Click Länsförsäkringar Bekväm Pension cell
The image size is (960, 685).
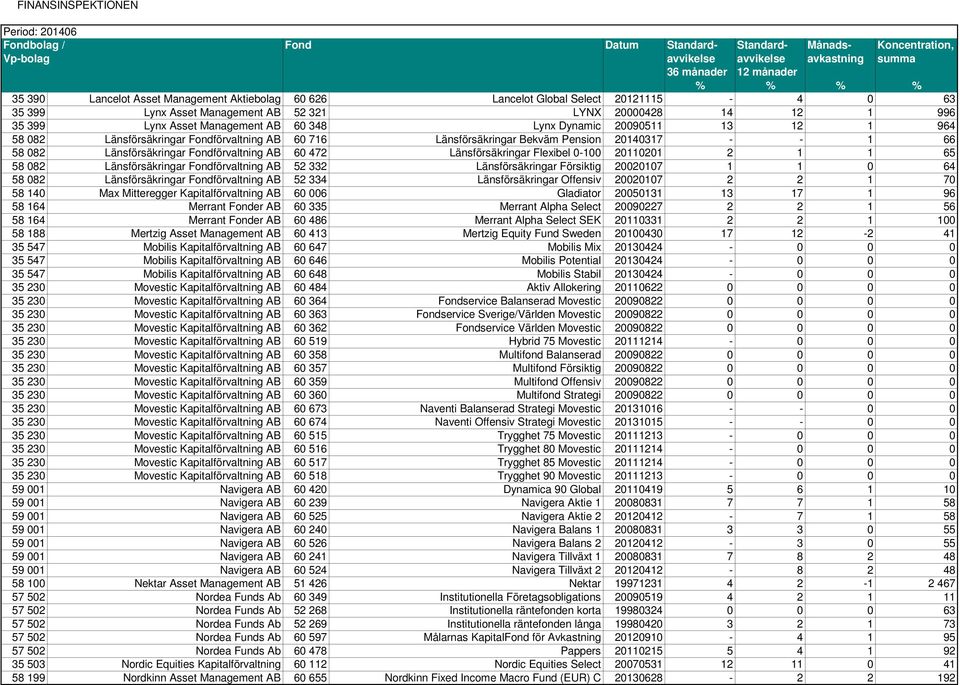[465, 140]
